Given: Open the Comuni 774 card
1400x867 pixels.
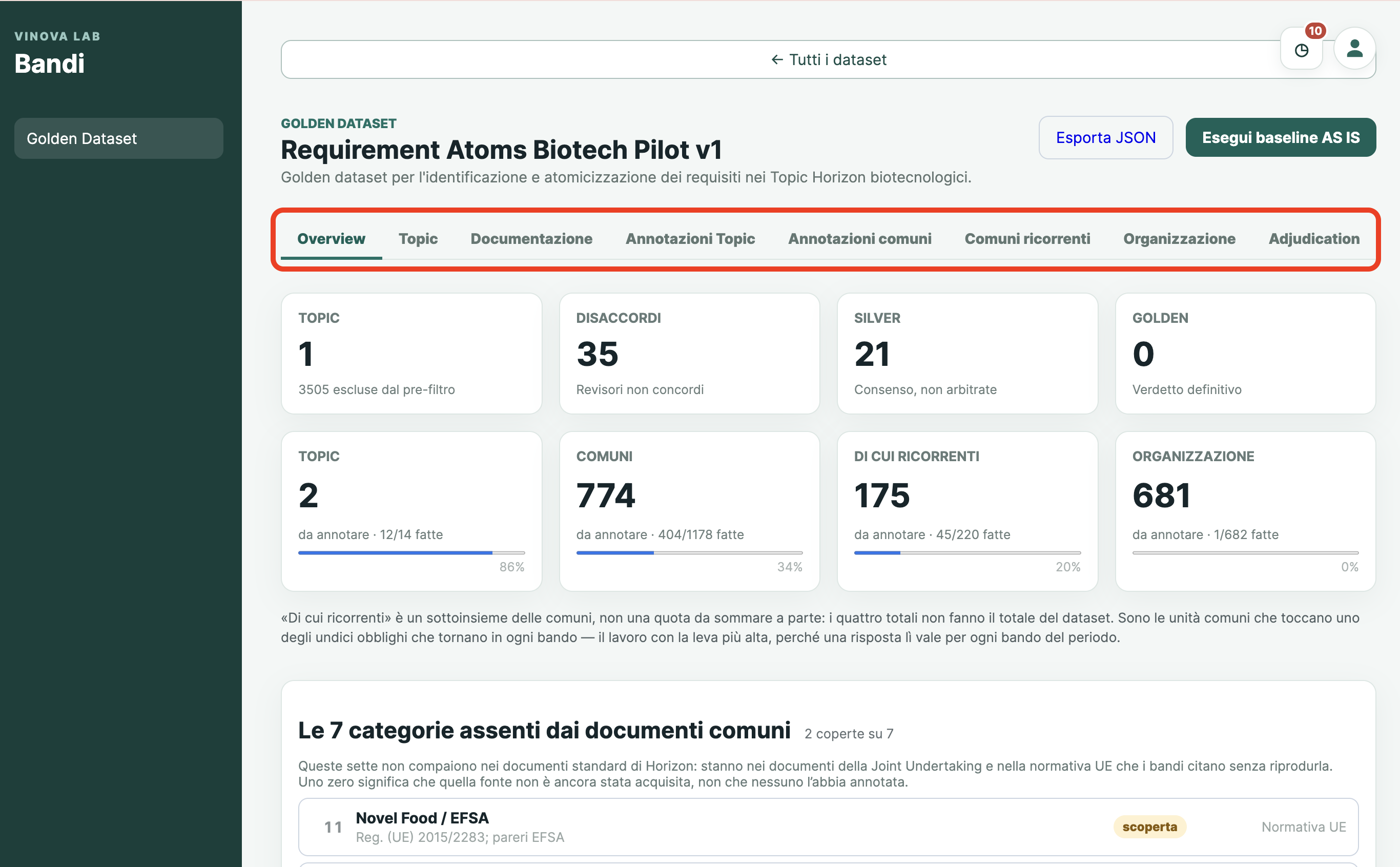Looking at the screenshot, I should [x=689, y=511].
